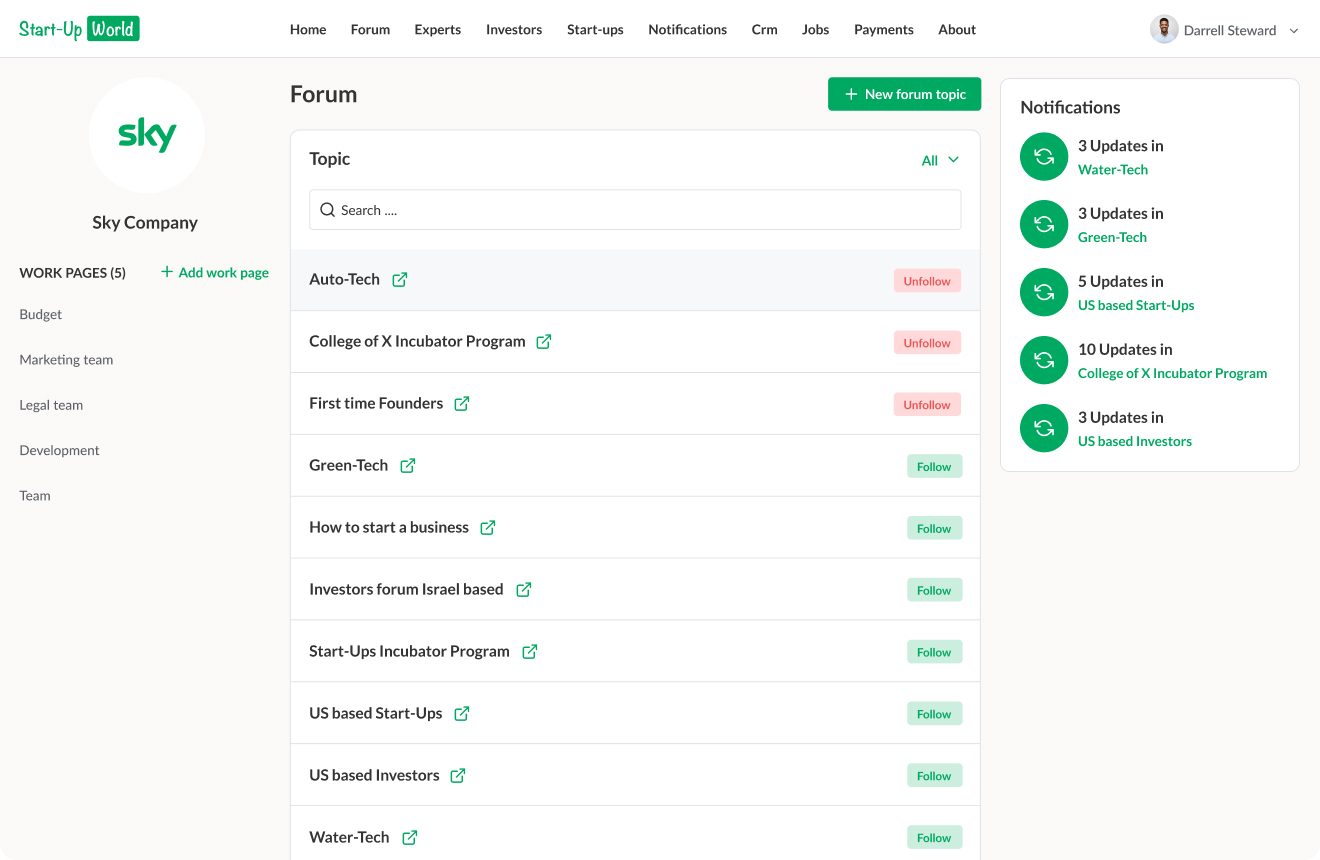1320x860 pixels.
Task: Follow the How to start a business topic
Action: pos(934,528)
